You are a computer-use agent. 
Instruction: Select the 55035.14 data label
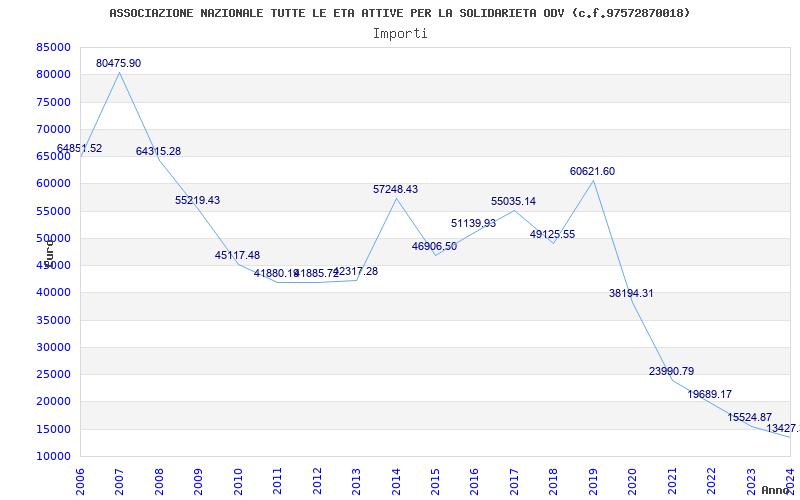(x=513, y=202)
